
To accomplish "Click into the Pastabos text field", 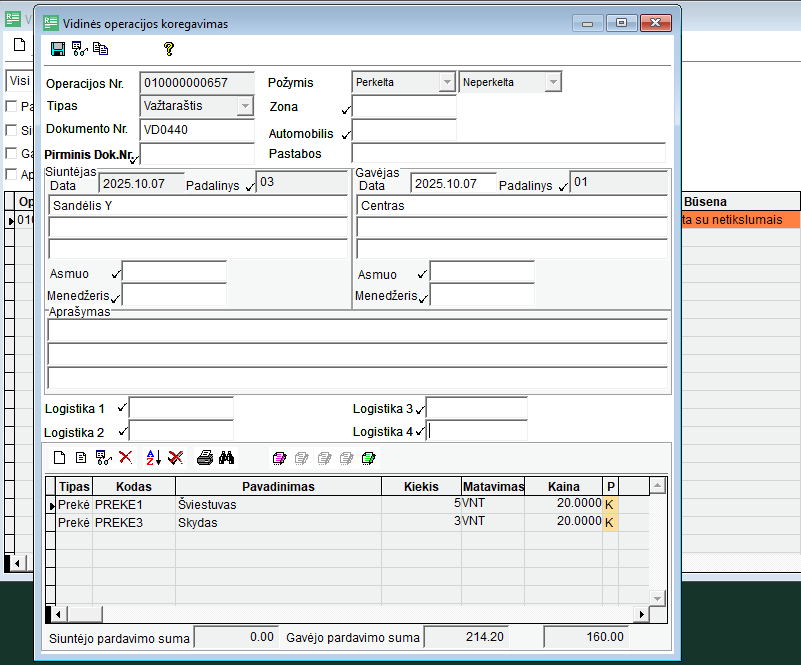I will pos(508,153).
